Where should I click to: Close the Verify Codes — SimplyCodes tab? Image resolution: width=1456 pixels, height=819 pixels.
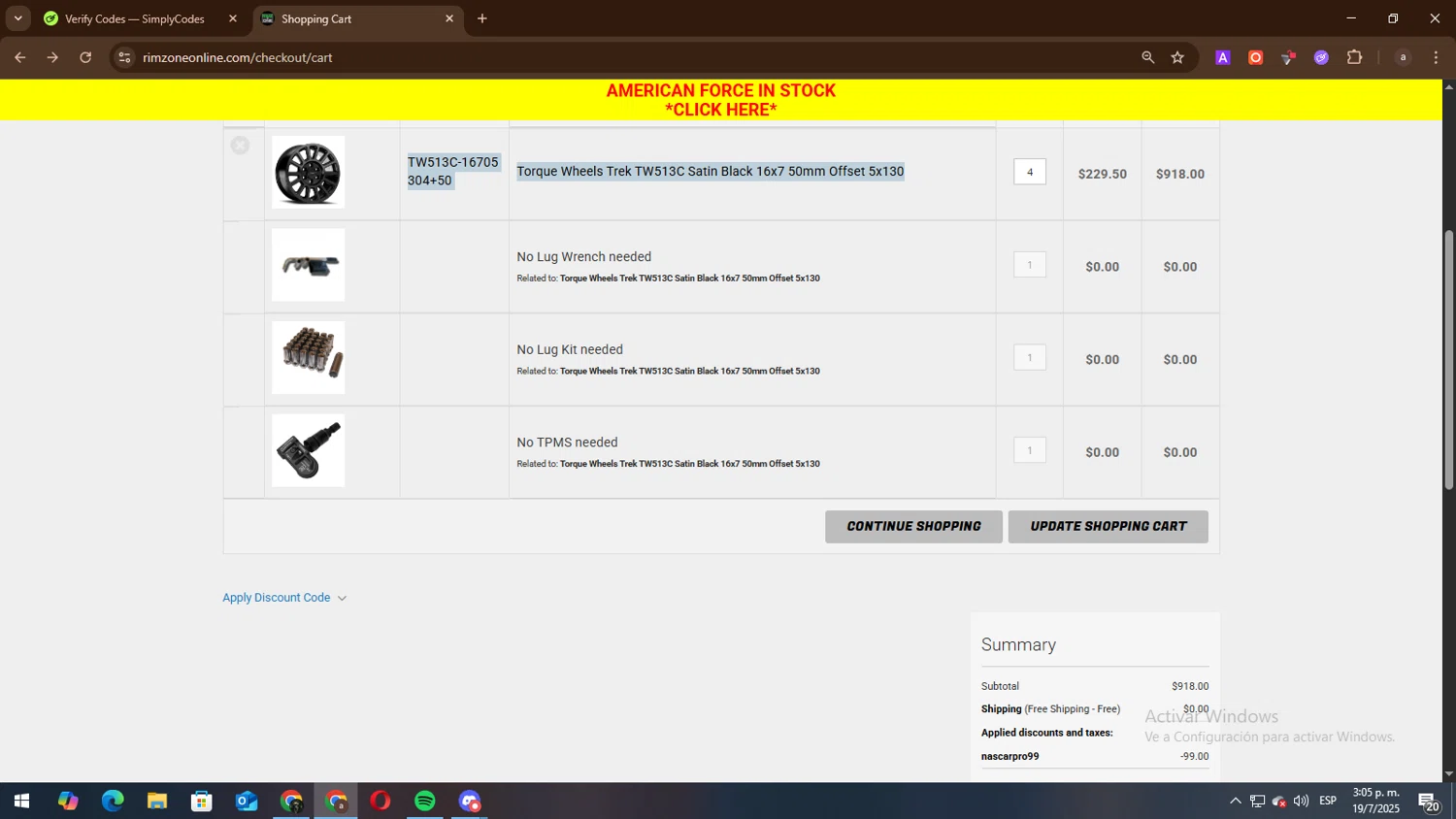pyautogui.click(x=233, y=18)
